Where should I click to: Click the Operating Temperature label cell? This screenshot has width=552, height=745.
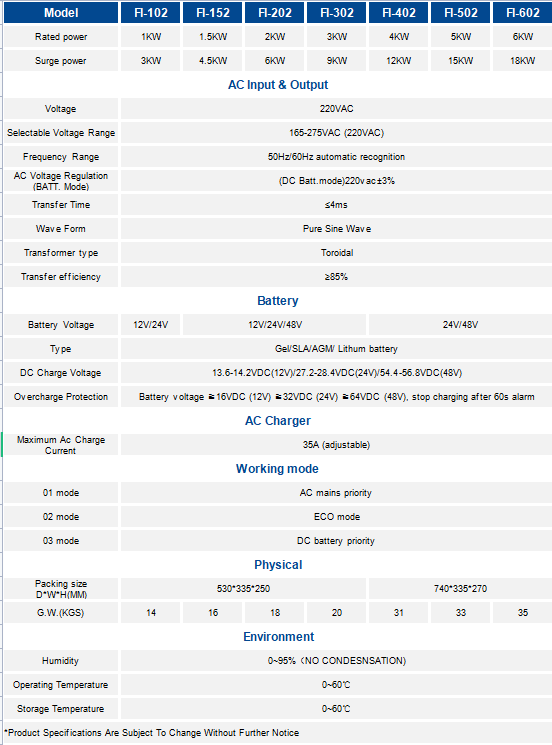[61, 685]
